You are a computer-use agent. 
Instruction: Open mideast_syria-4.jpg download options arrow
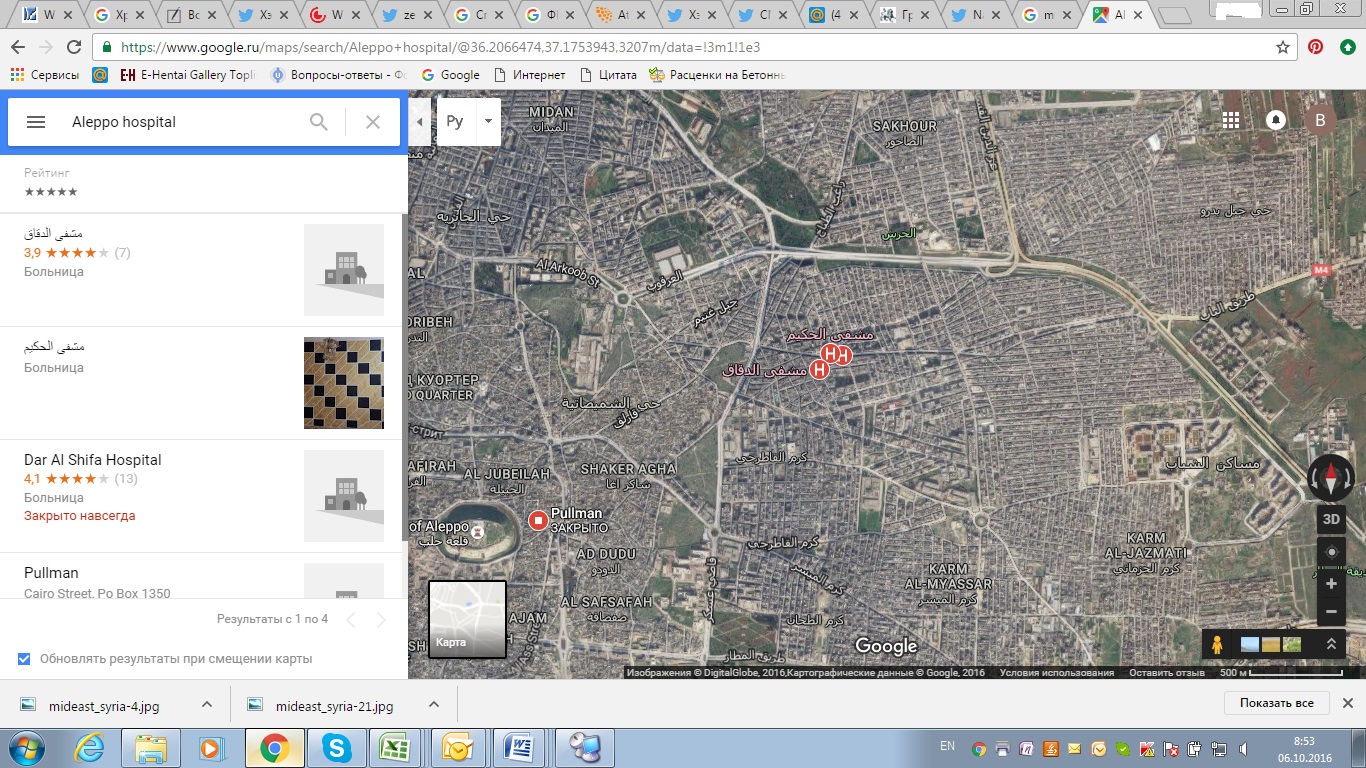point(207,704)
